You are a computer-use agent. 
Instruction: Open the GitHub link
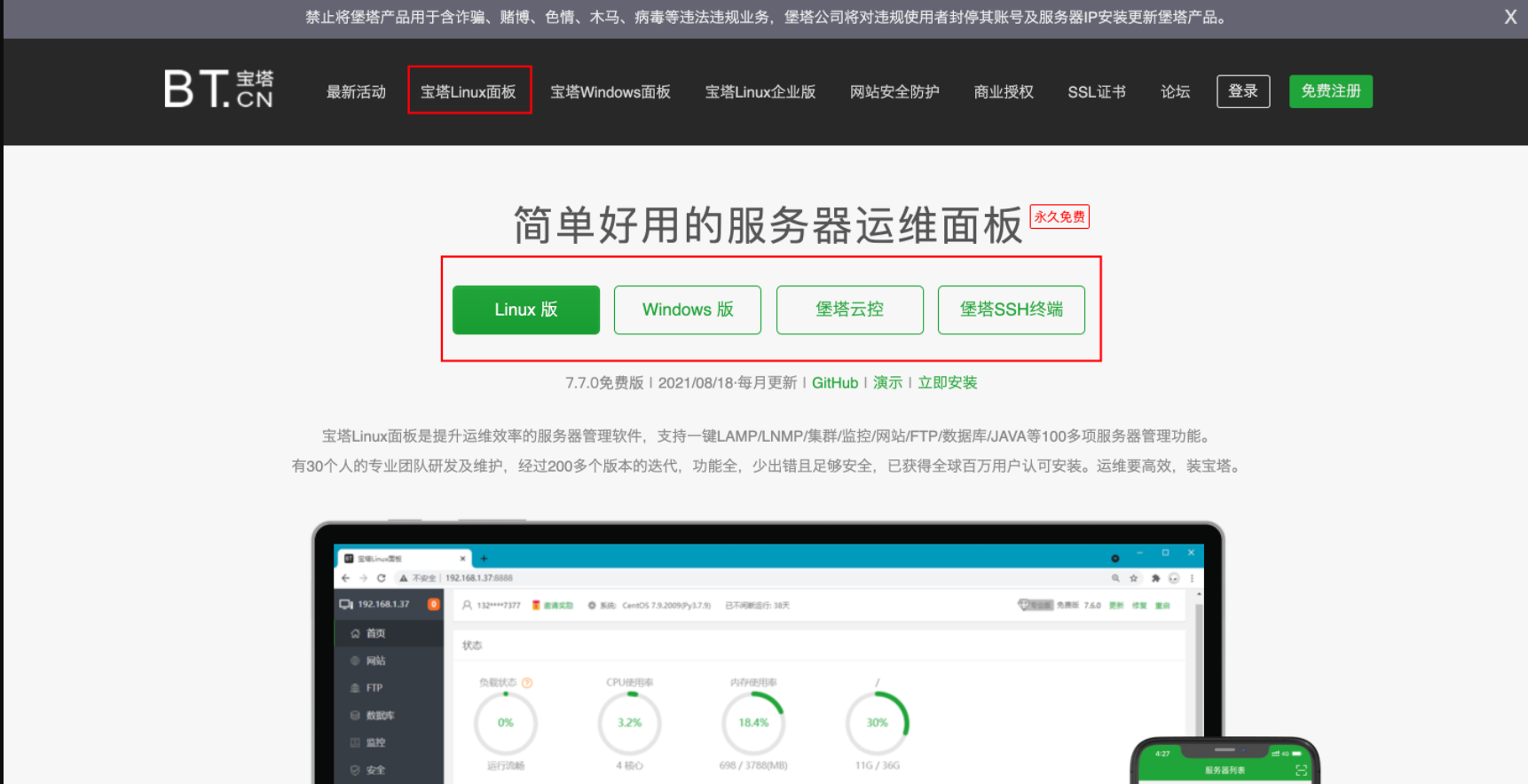(835, 382)
